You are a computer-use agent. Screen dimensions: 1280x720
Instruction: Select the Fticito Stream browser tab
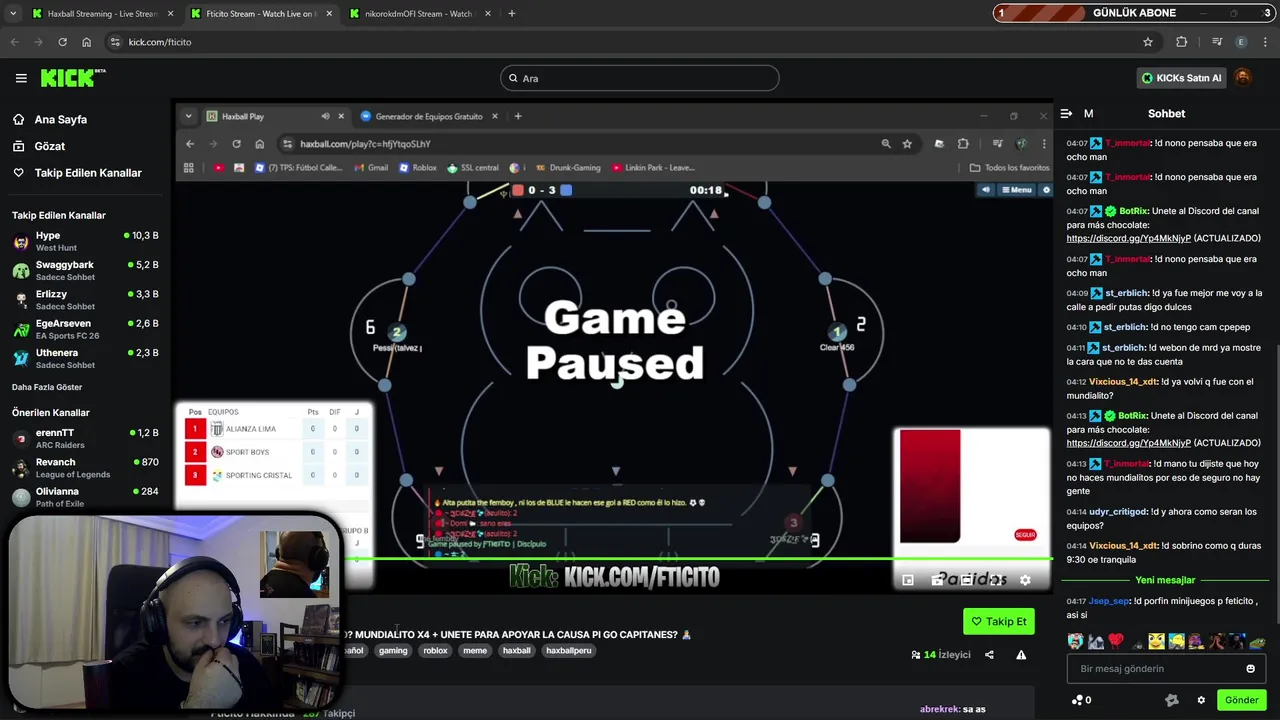point(260,14)
